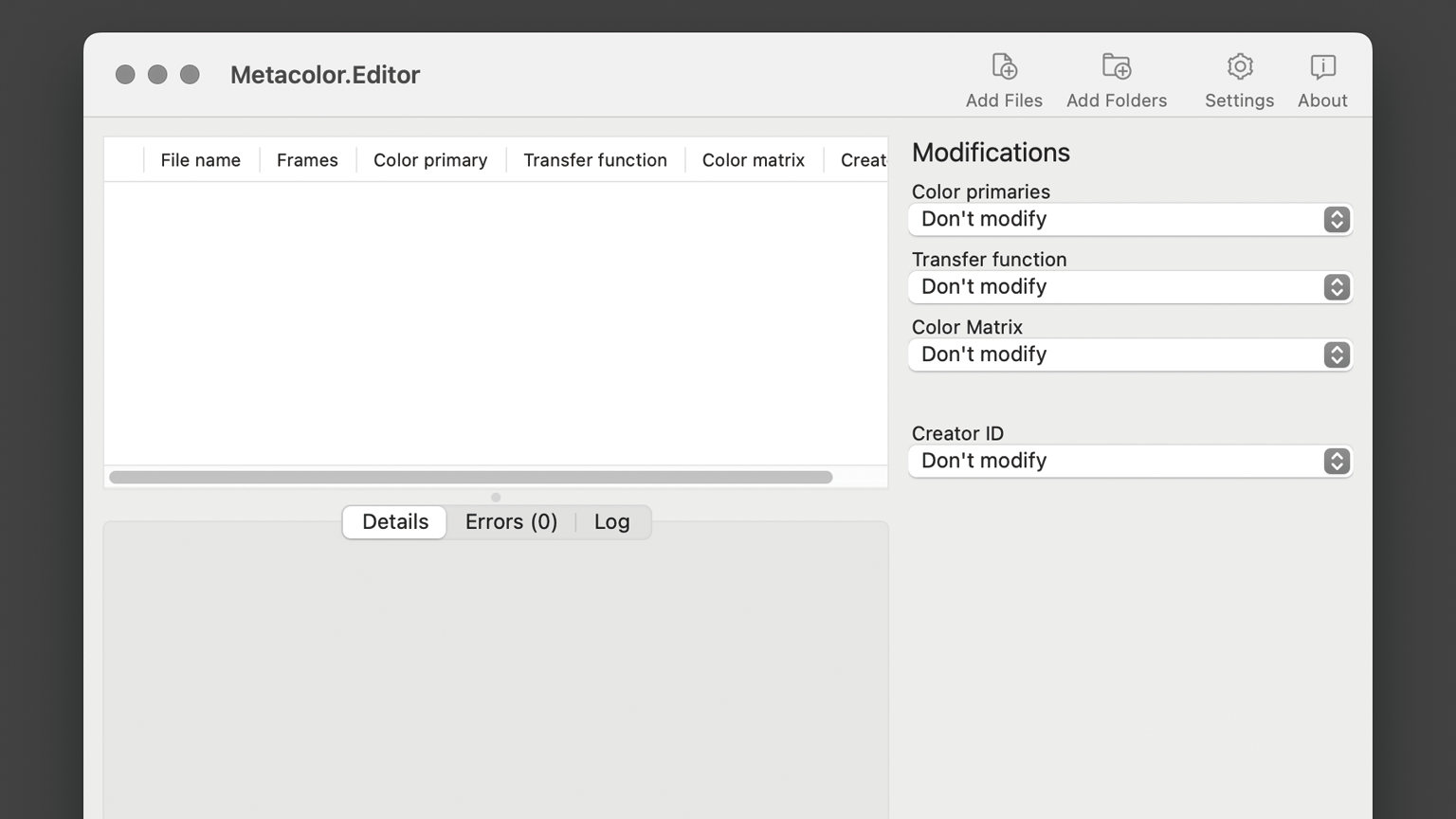
Task: Open Settings from the toolbar gear icon
Action: [1239, 67]
